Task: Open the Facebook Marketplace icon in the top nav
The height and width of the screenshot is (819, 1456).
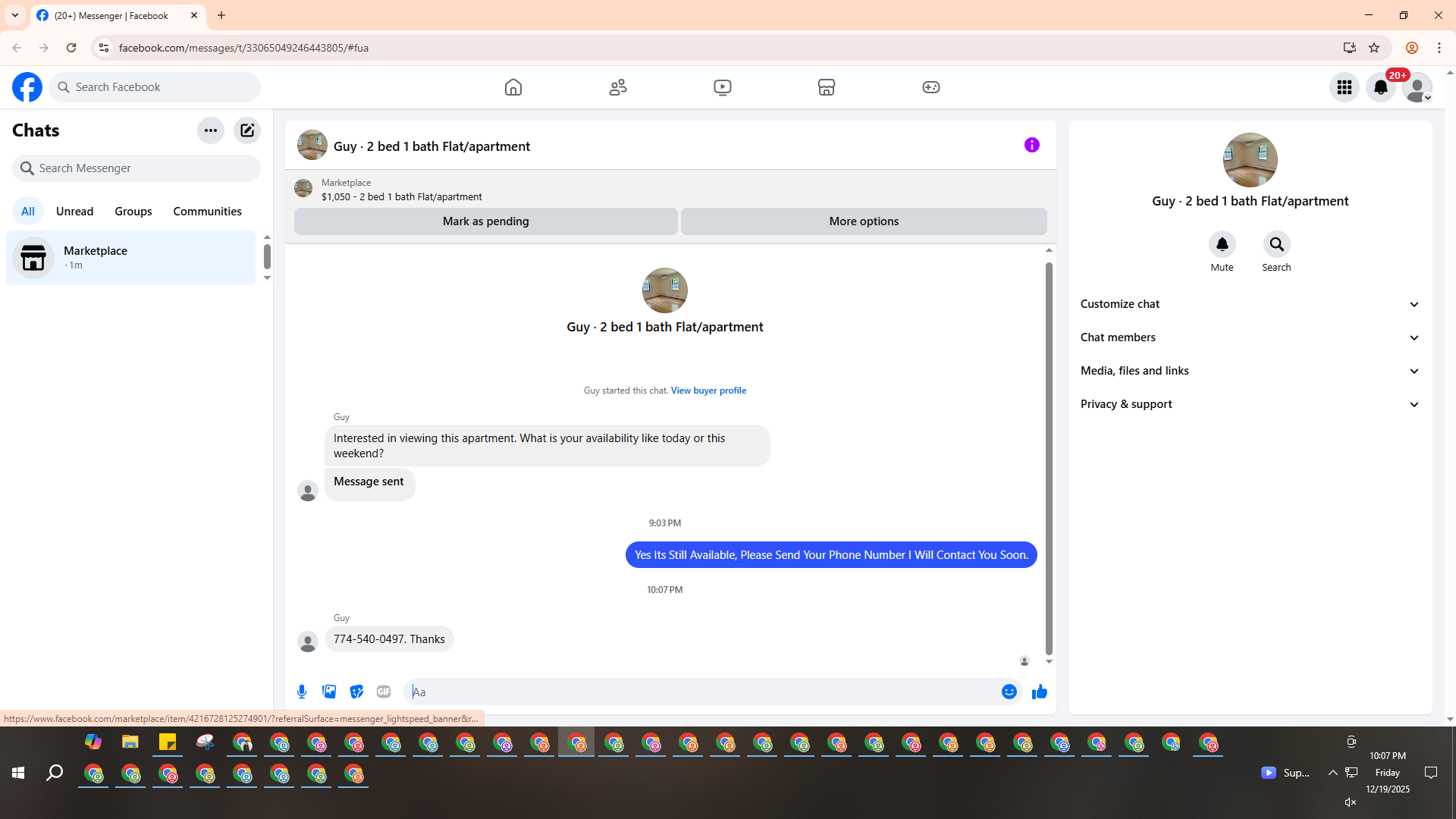Action: point(827,87)
